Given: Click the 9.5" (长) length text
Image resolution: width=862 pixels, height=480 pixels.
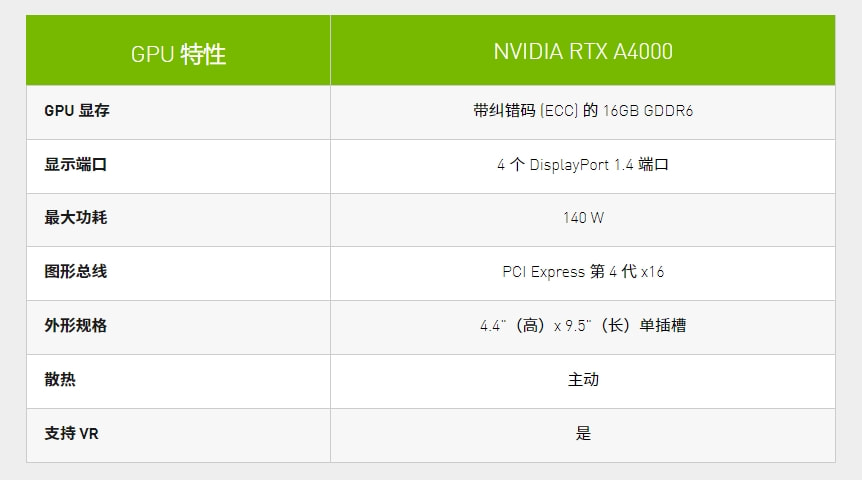Looking at the screenshot, I should click(x=598, y=326).
